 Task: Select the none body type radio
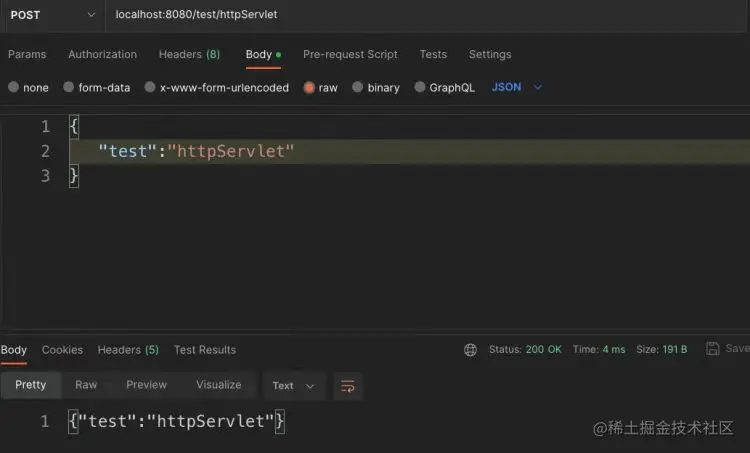tap(13, 87)
